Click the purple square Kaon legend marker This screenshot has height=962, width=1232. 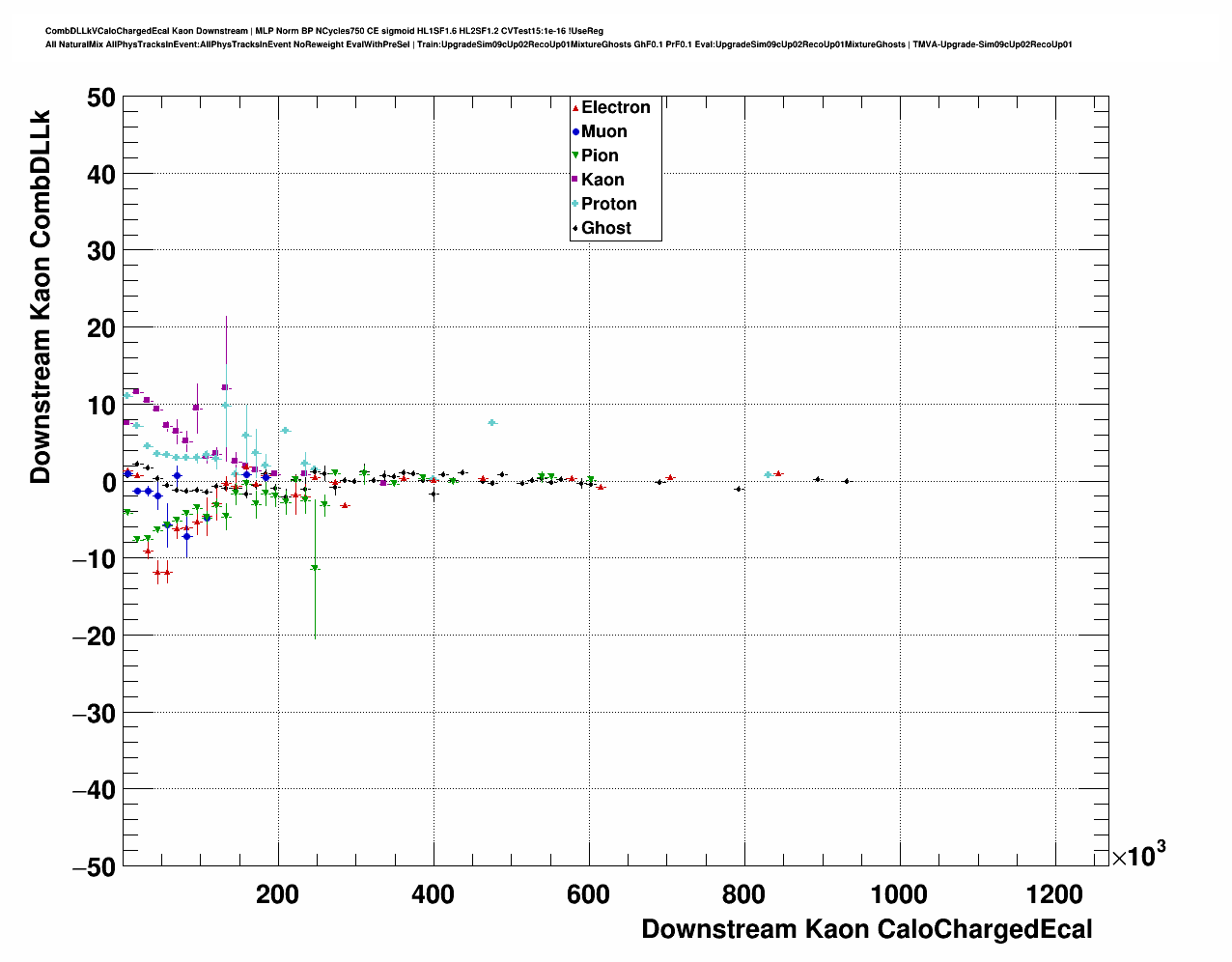[x=575, y=180]
